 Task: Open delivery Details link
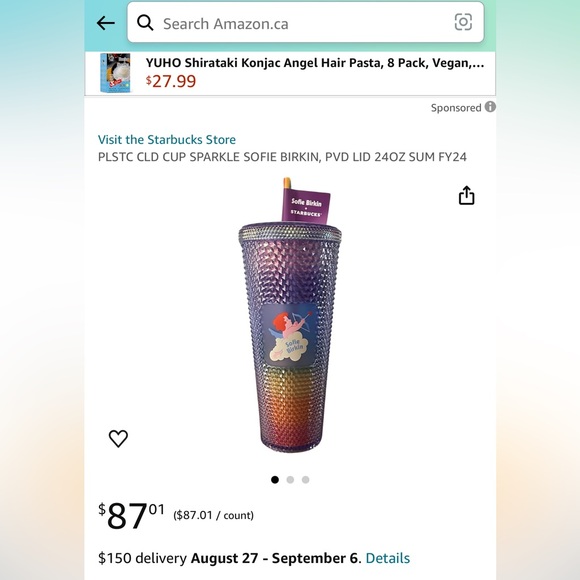388,558
